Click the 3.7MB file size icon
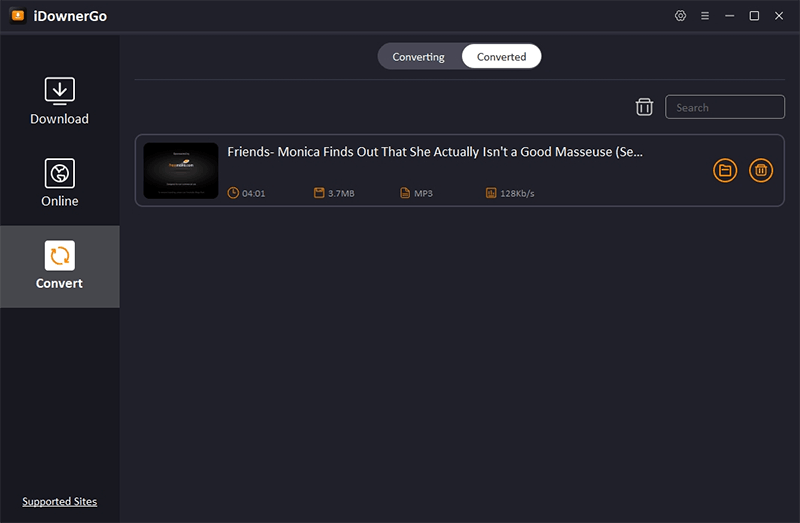 click(x=320, y=193)
